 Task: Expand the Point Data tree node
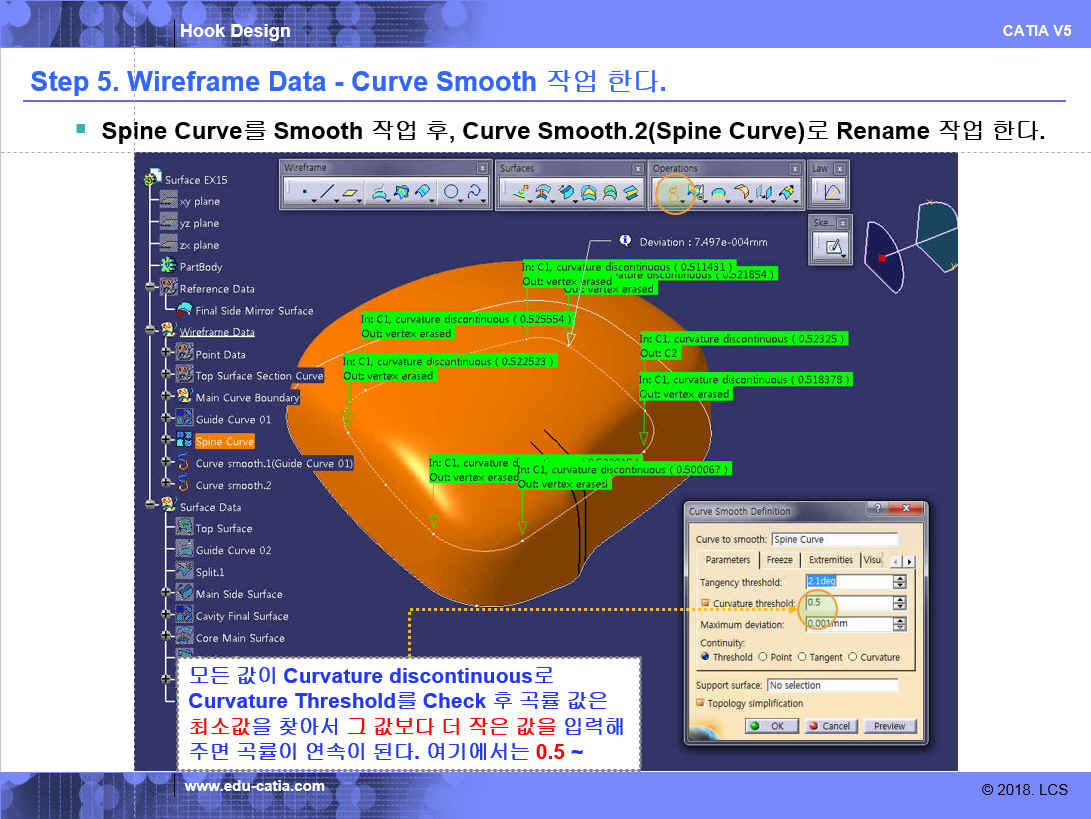pos(166,354)
